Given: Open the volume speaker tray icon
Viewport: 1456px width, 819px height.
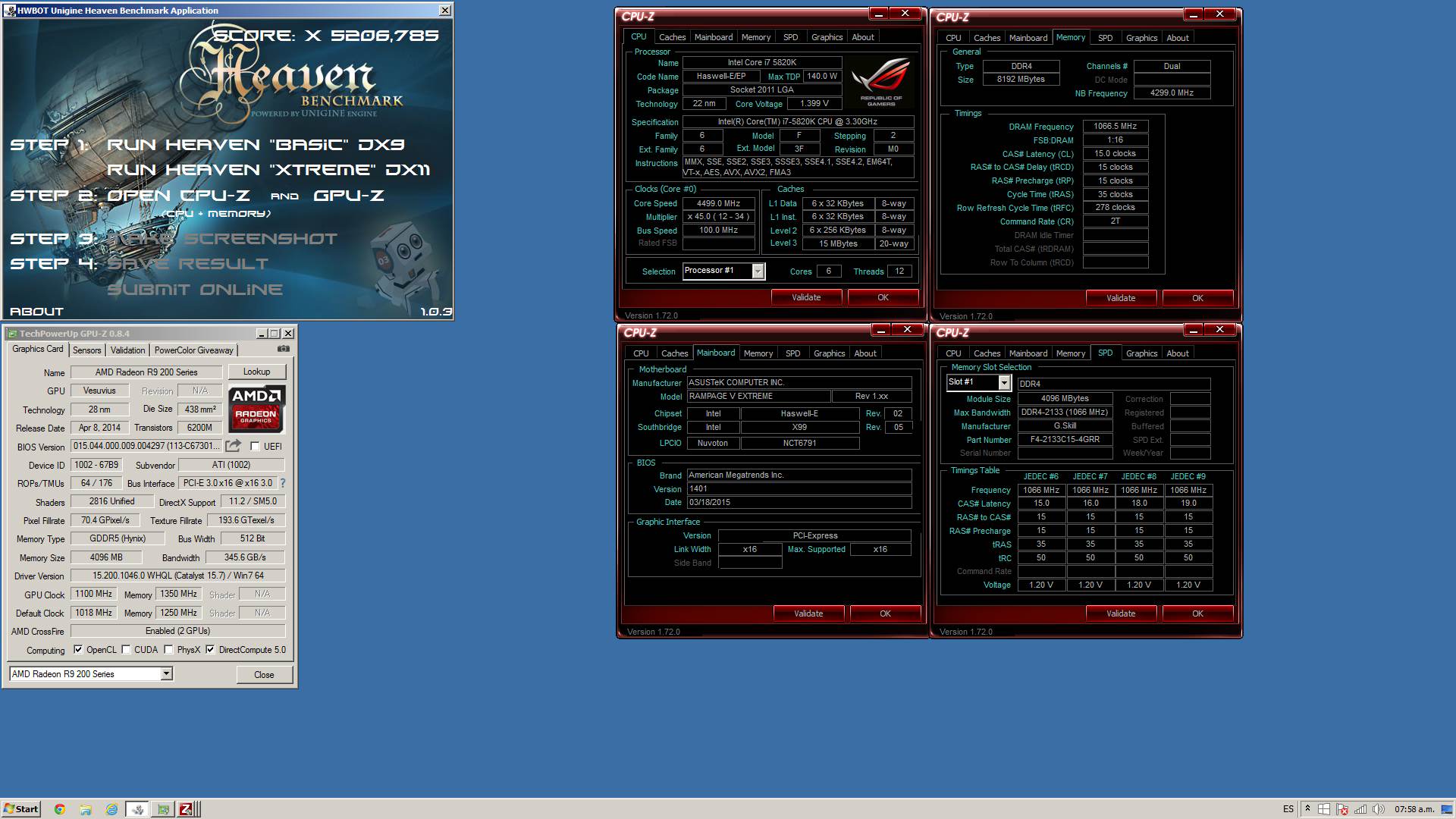Looking at the screenshot, I should point(1378,809).
